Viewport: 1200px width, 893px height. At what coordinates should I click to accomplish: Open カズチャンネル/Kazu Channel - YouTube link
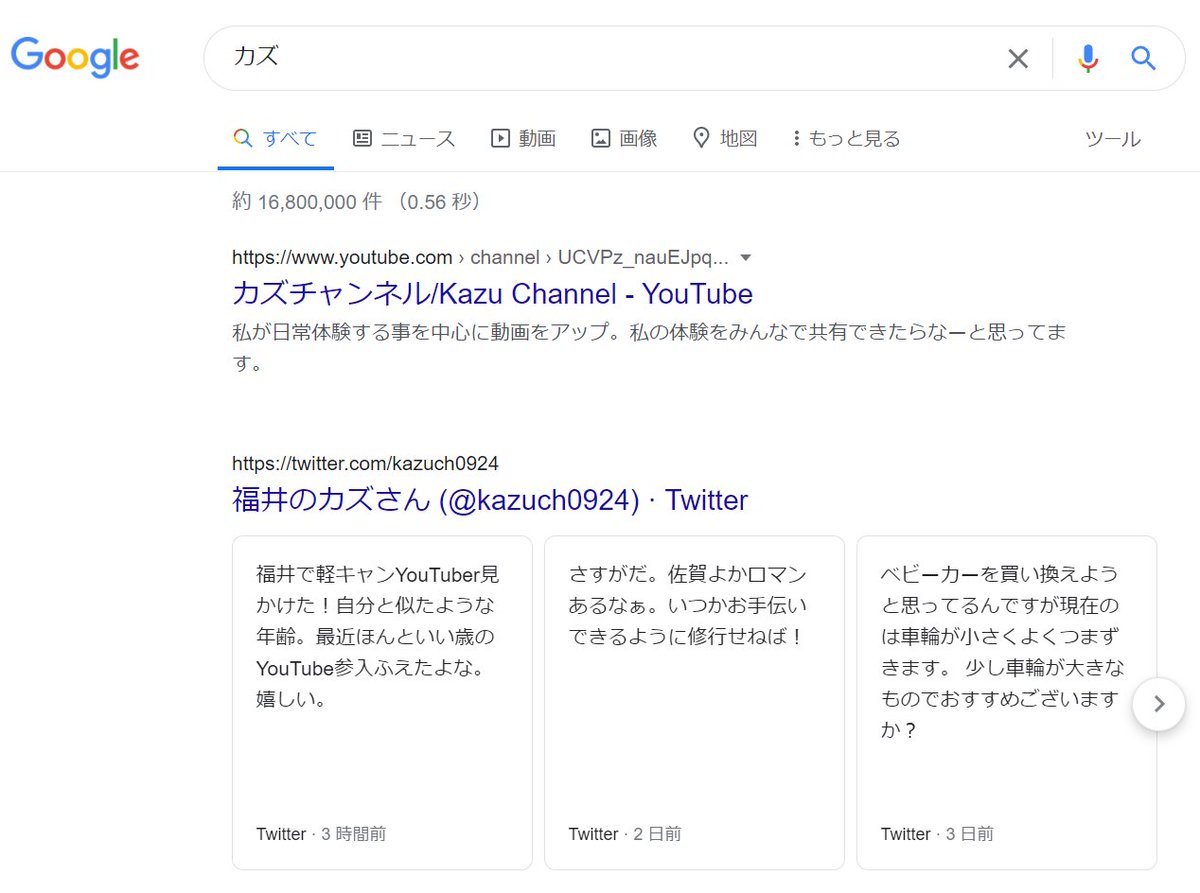[x=492, y=293]
